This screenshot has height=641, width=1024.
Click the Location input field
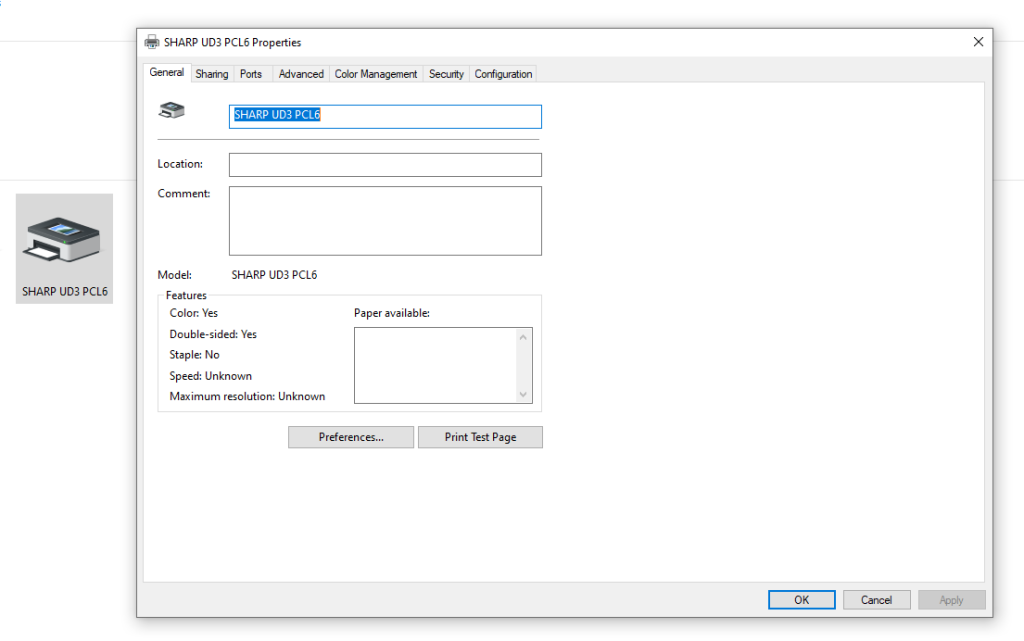(385, 164)
